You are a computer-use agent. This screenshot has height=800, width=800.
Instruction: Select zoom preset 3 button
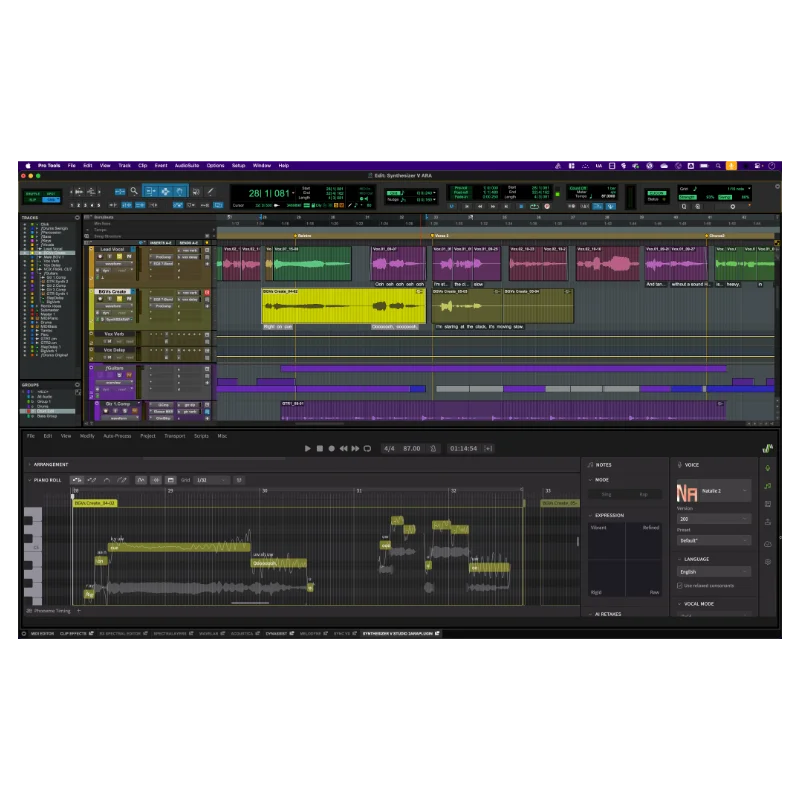(85, 205)
